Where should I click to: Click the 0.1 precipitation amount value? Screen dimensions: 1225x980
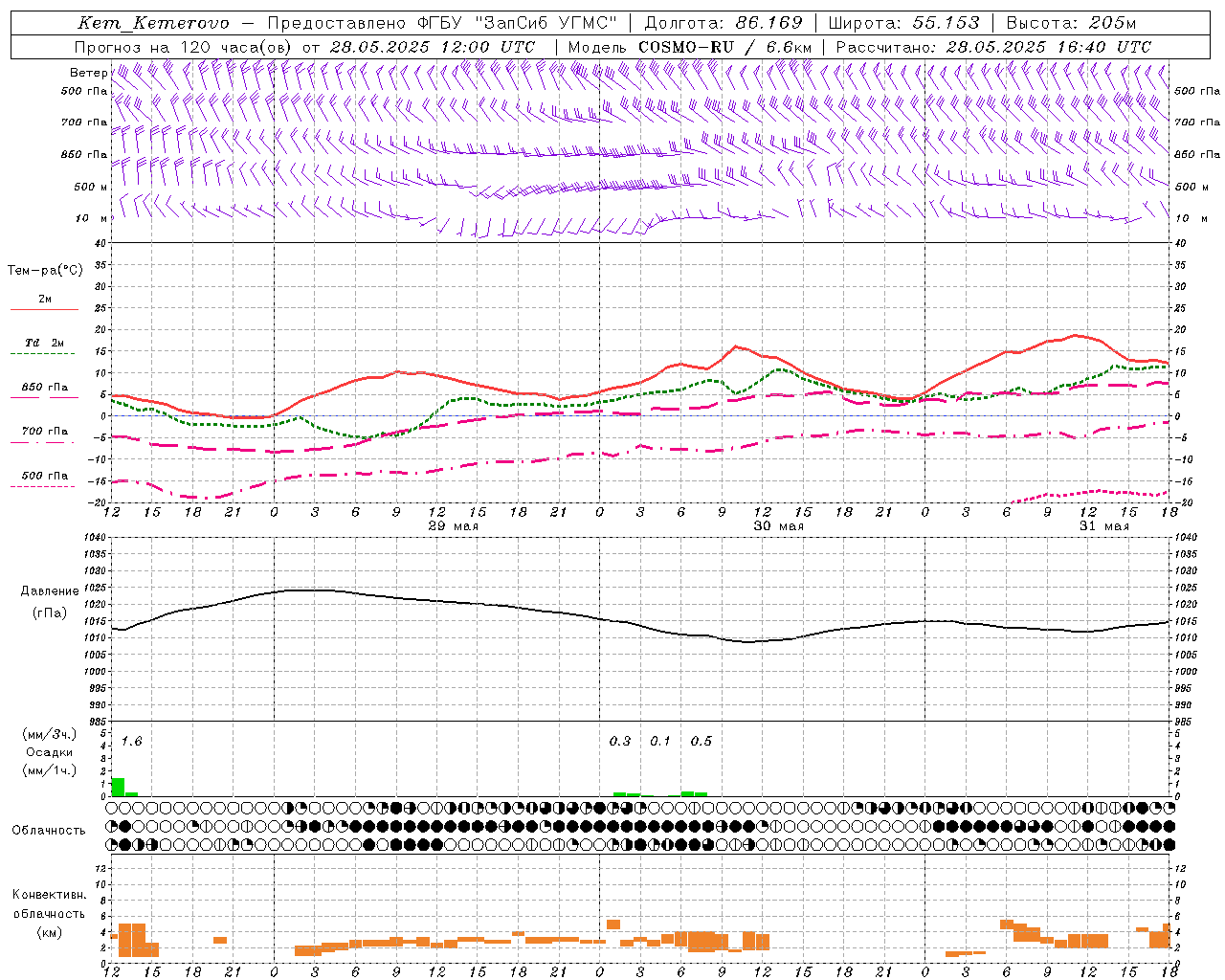coord(660,742)
